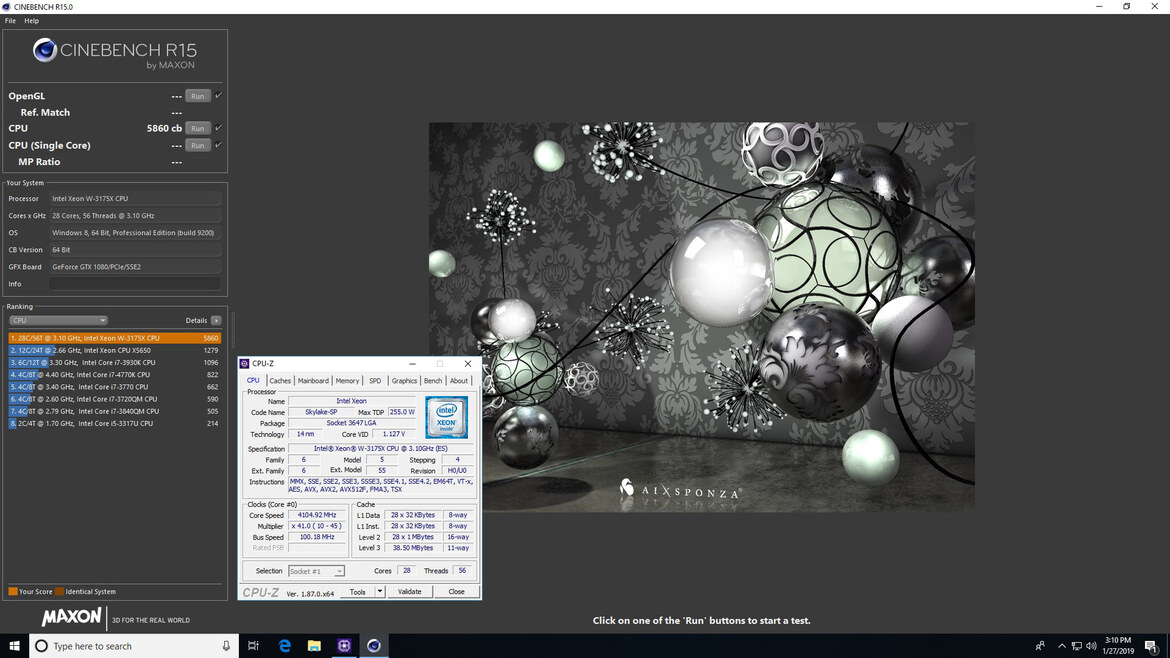The image size is (1170, 658).
Task: Select the Xeon W-3175X ranking row
Action: 115,338
